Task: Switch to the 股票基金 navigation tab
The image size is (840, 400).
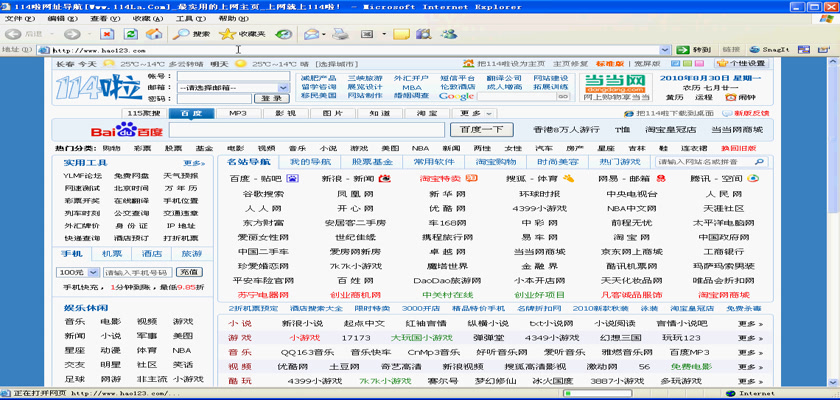Action: (372, 162)
